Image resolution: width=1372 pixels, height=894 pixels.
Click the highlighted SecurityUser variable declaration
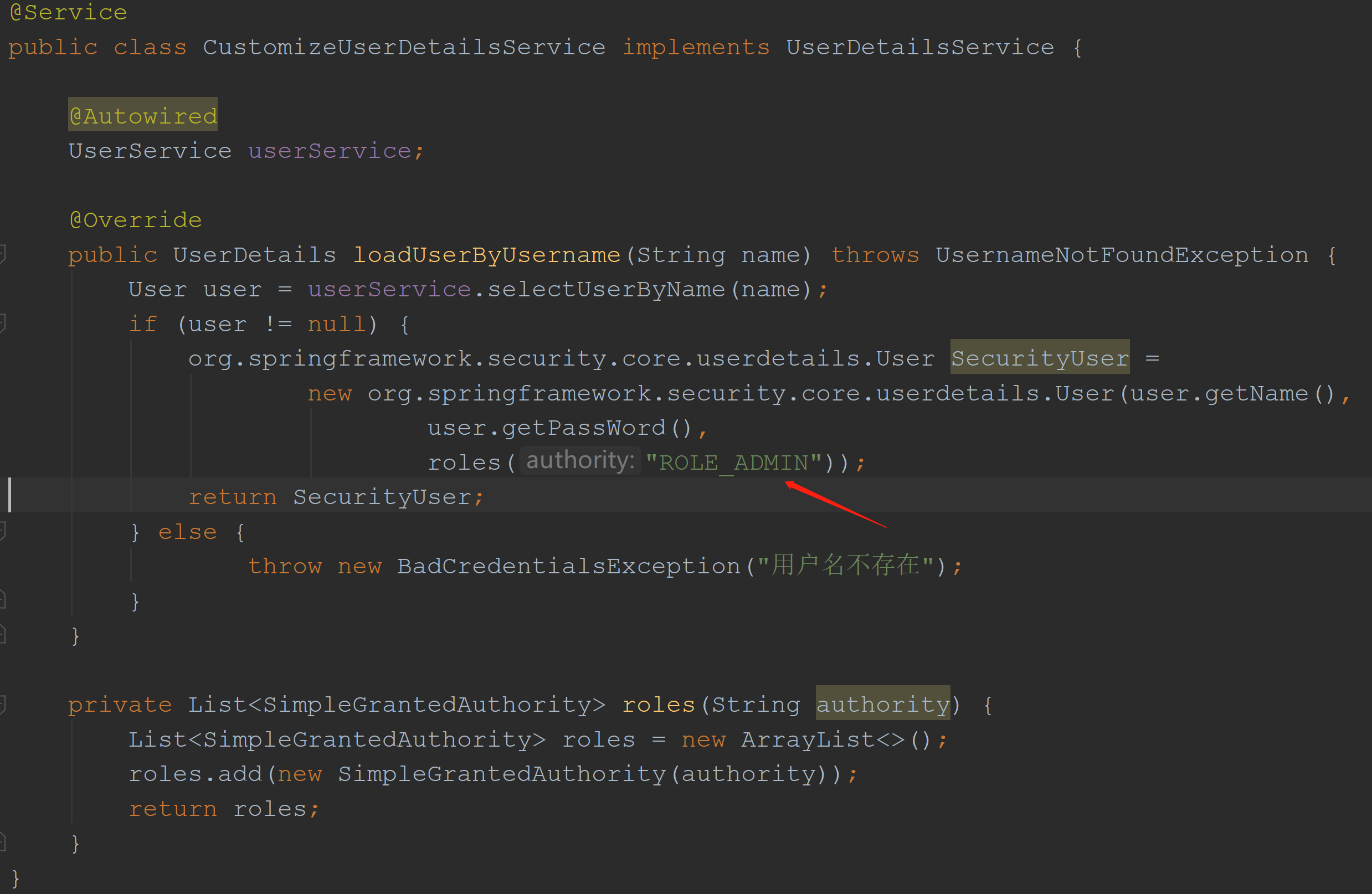(1039, 358)
